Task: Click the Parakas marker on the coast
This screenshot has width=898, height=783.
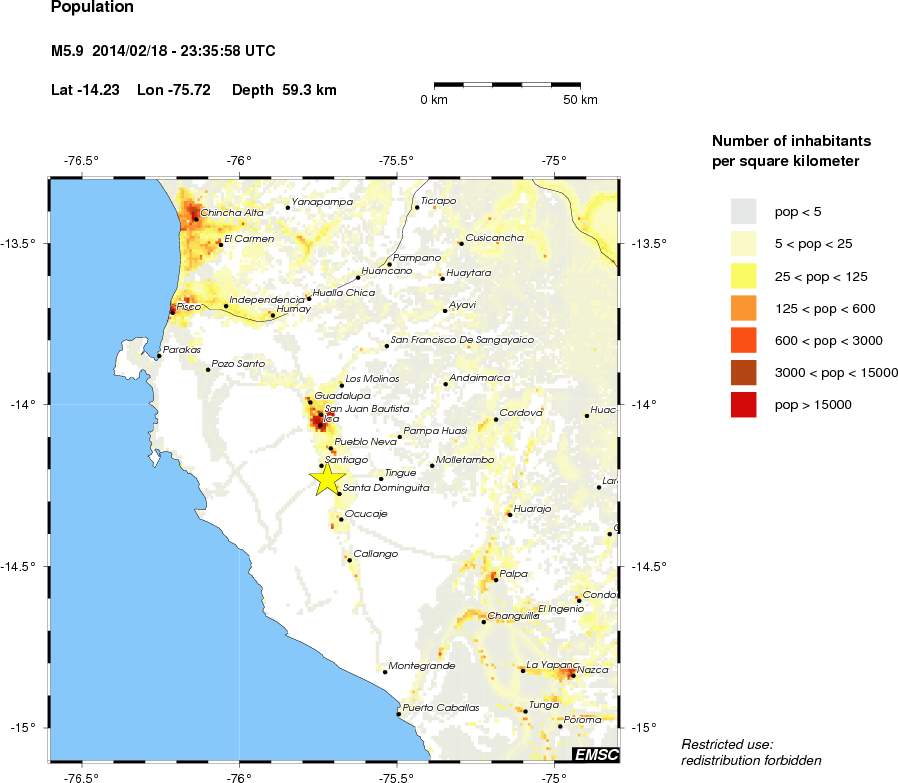Action: [159, 355]
